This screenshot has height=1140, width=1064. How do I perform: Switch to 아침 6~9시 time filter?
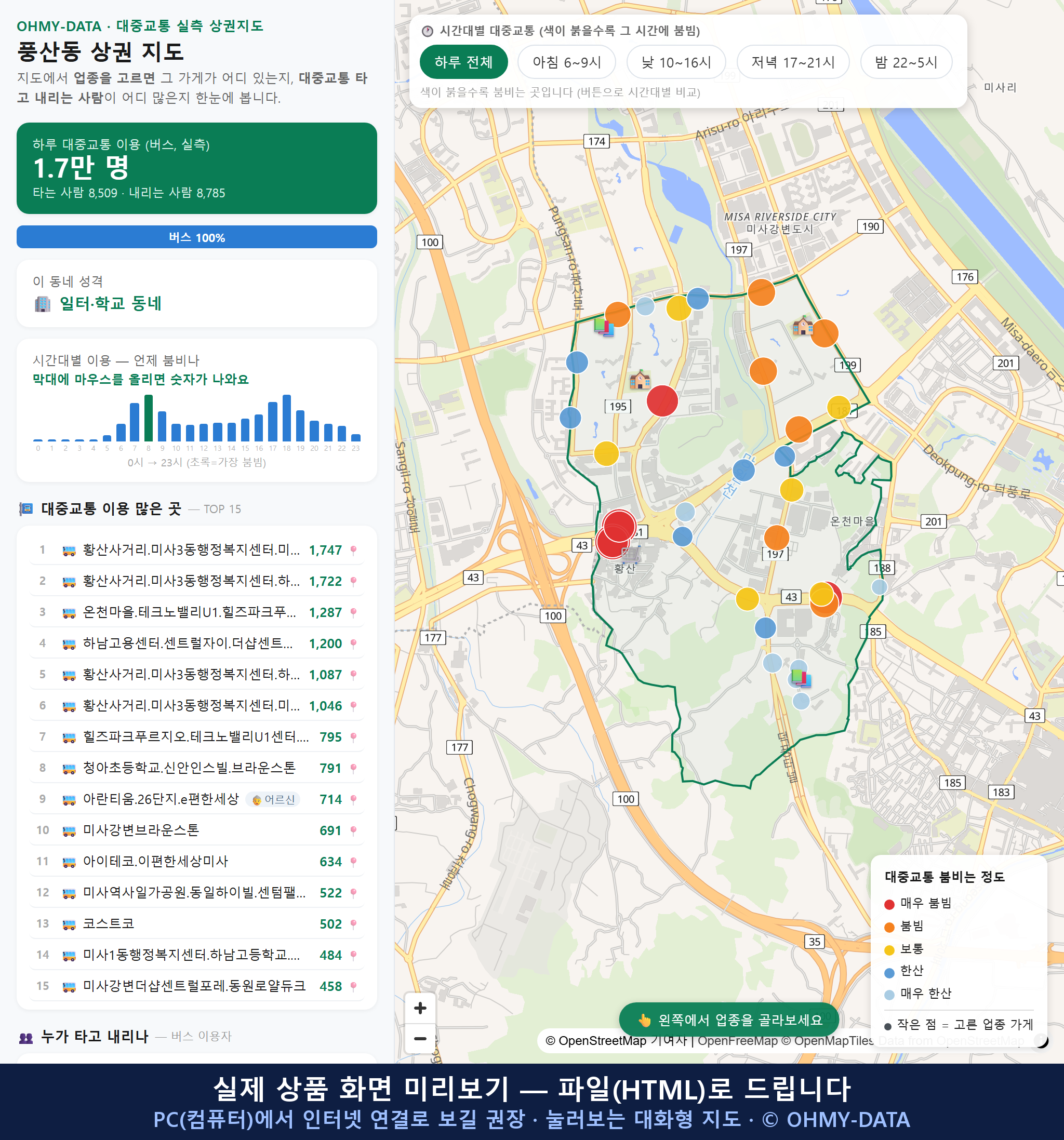click(566, 62)
